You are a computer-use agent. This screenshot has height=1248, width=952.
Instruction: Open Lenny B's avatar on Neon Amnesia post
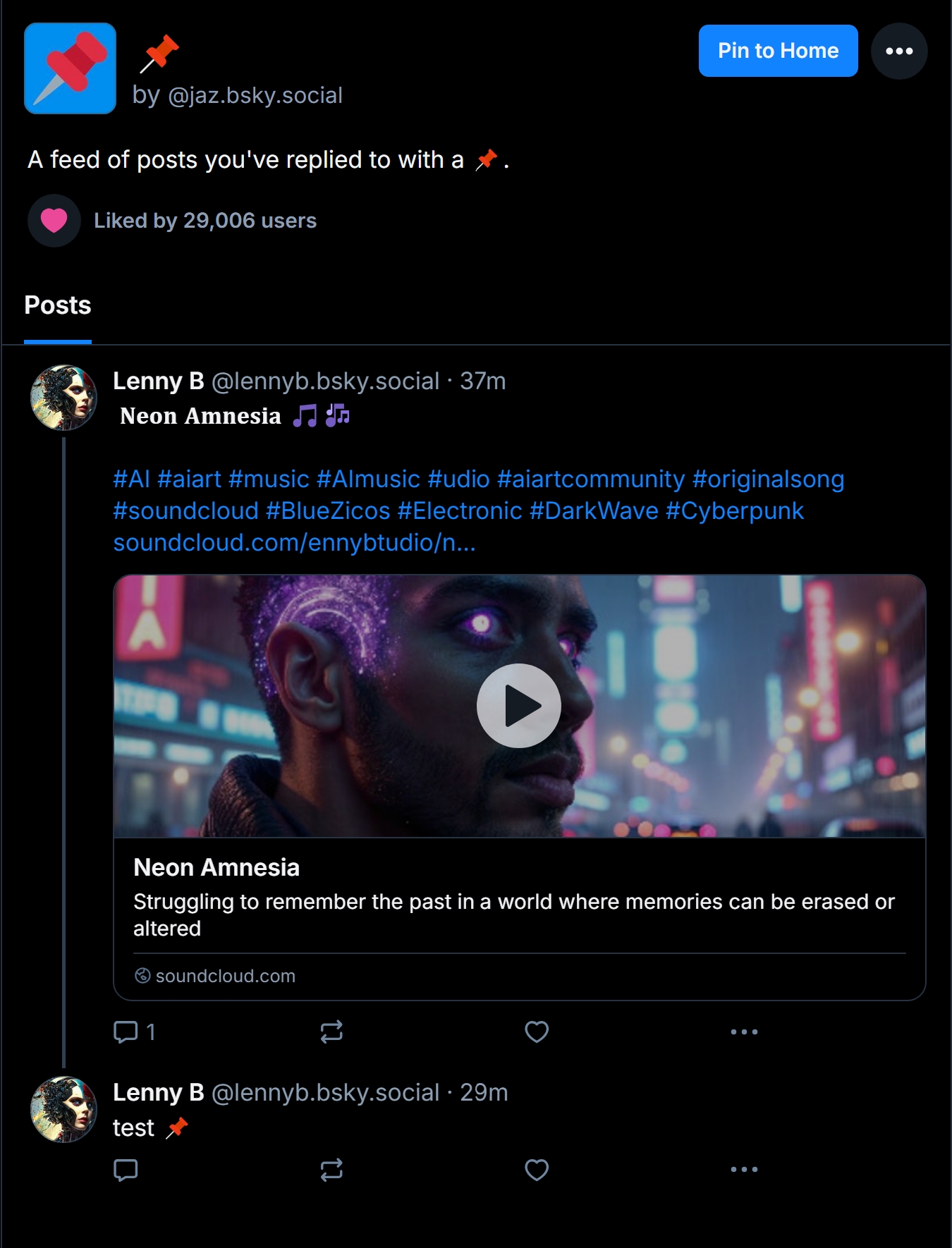point(63,398)
